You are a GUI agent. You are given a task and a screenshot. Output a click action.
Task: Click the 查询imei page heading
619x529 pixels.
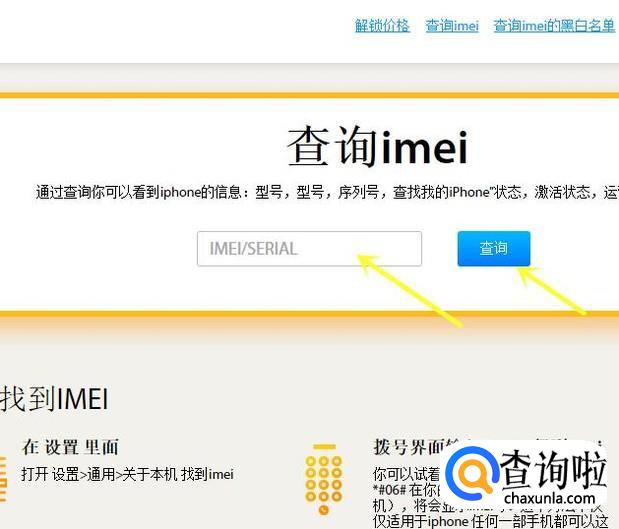point(377,146)
